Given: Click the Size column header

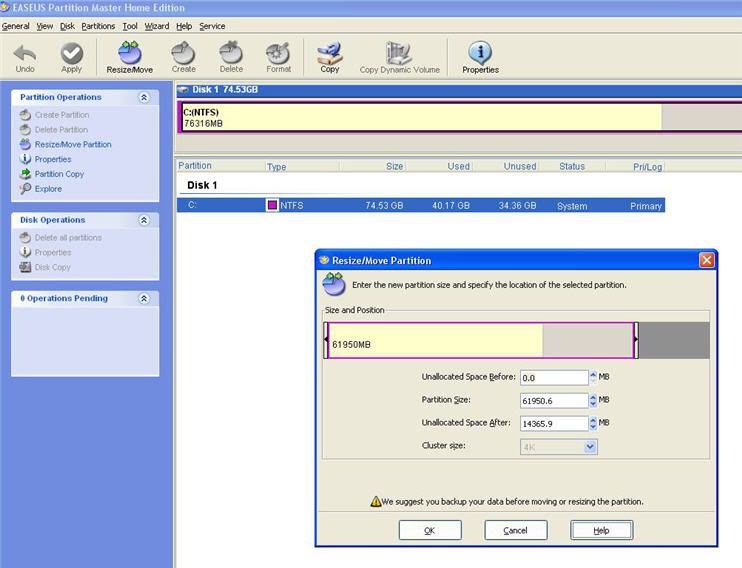Looking at the screenshot, I should (x=395, y=166).
